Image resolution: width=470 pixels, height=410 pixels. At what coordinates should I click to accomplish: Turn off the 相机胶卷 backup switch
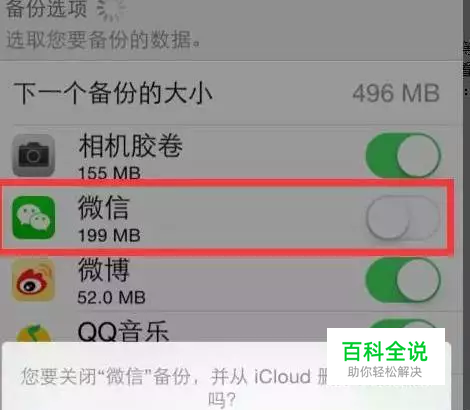[x=403, y=155]
